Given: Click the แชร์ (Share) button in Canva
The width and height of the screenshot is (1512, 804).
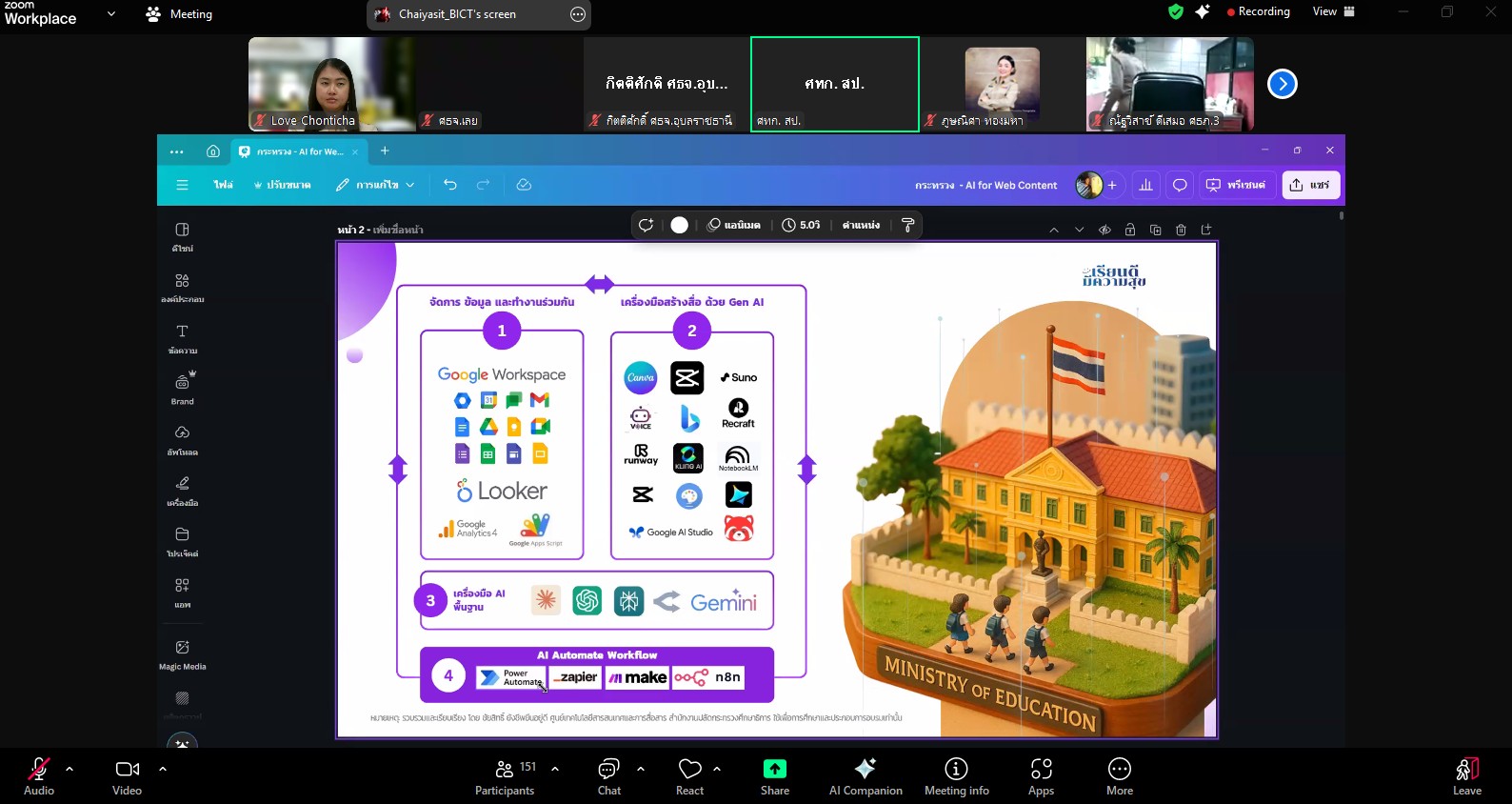Looking at the screenshot, I should click(1310, 185).
